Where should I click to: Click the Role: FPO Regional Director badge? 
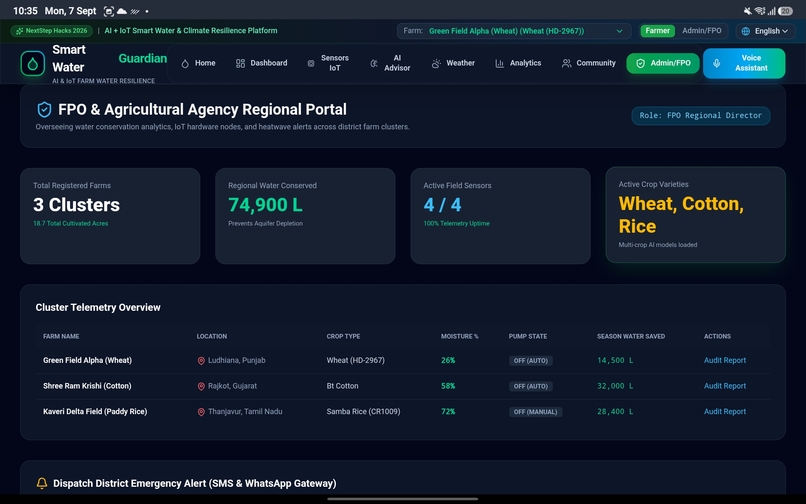(701, 116)
